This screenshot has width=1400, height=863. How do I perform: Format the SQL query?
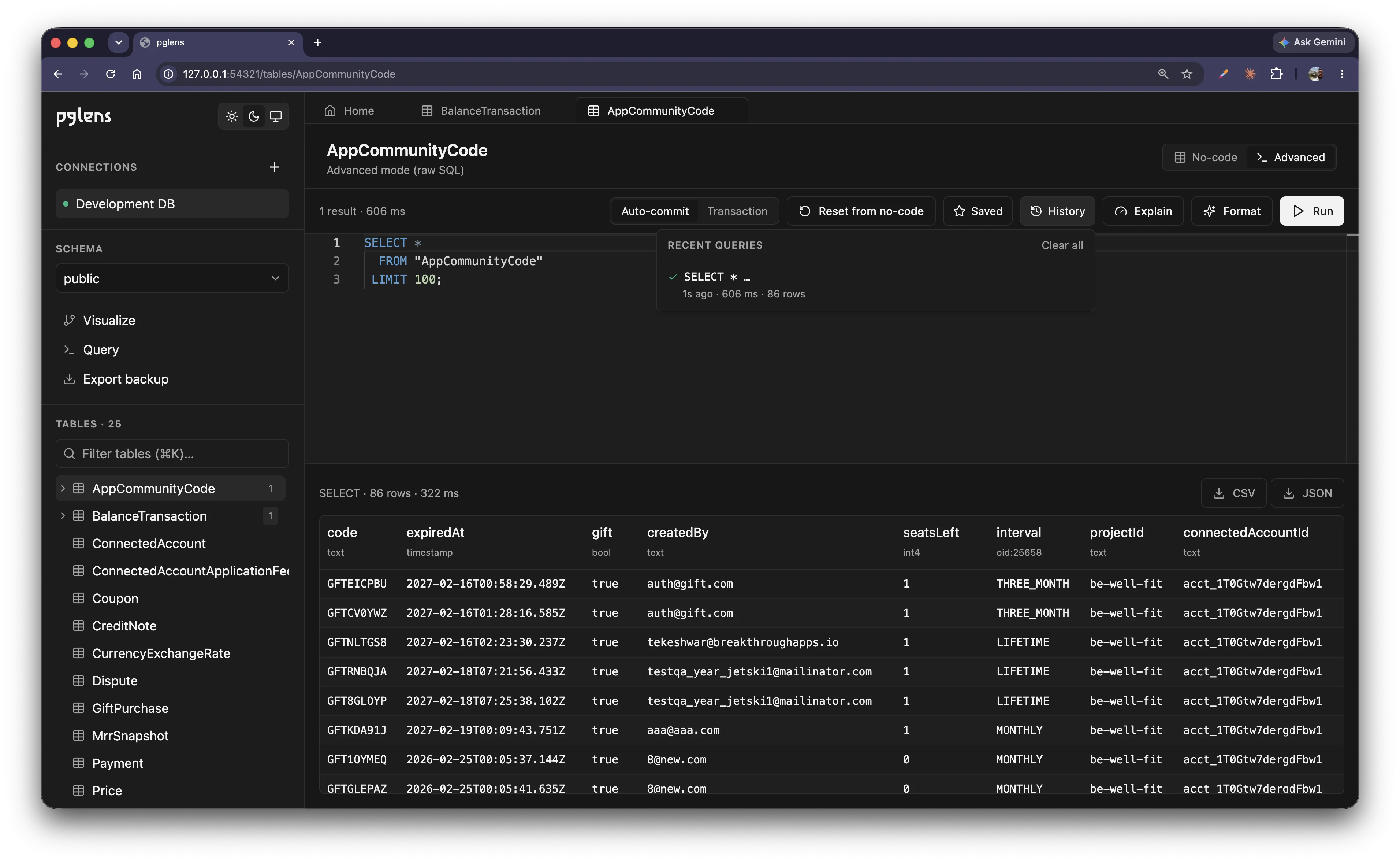pyautogui.click(x=1231, y=211)
